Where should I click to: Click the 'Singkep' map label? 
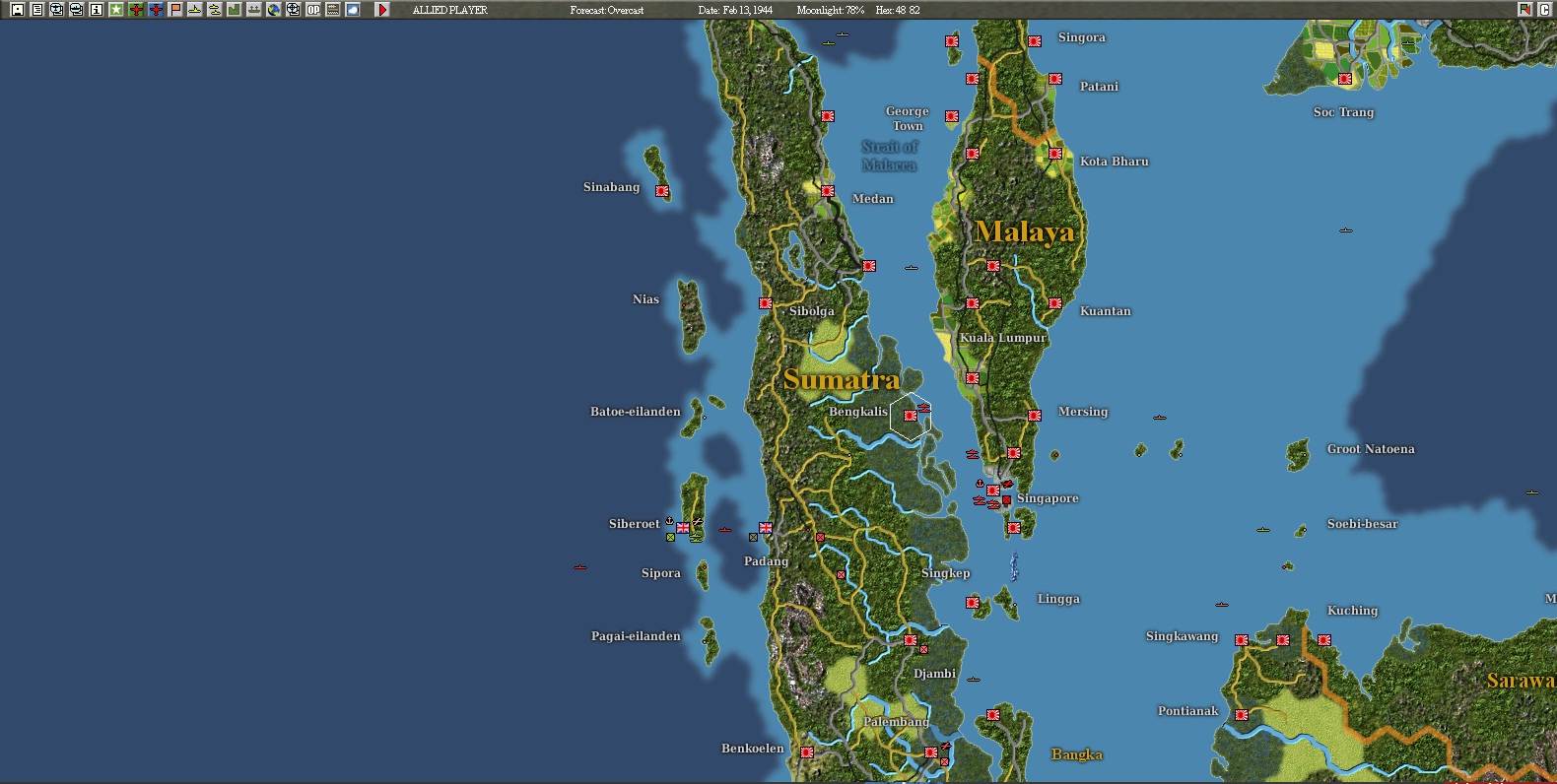pyautogui.click(x=945, y=573)
